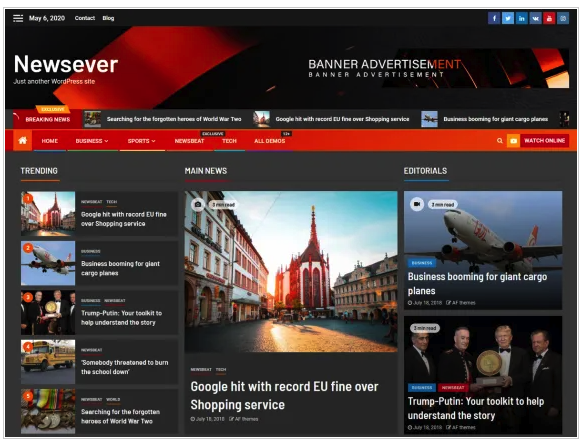Open main headline Google hit with record EU fine

pos(284,396)
